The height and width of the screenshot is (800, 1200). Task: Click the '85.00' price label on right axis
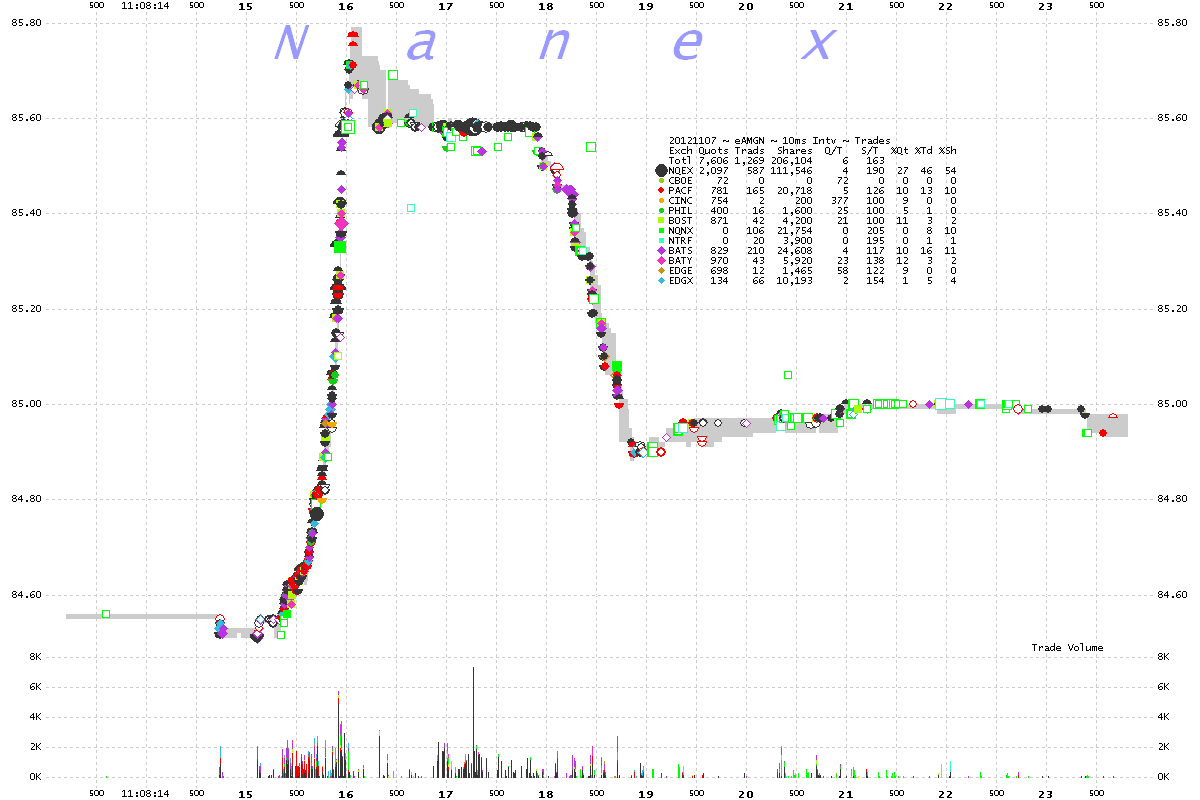tap(1172, 404)
